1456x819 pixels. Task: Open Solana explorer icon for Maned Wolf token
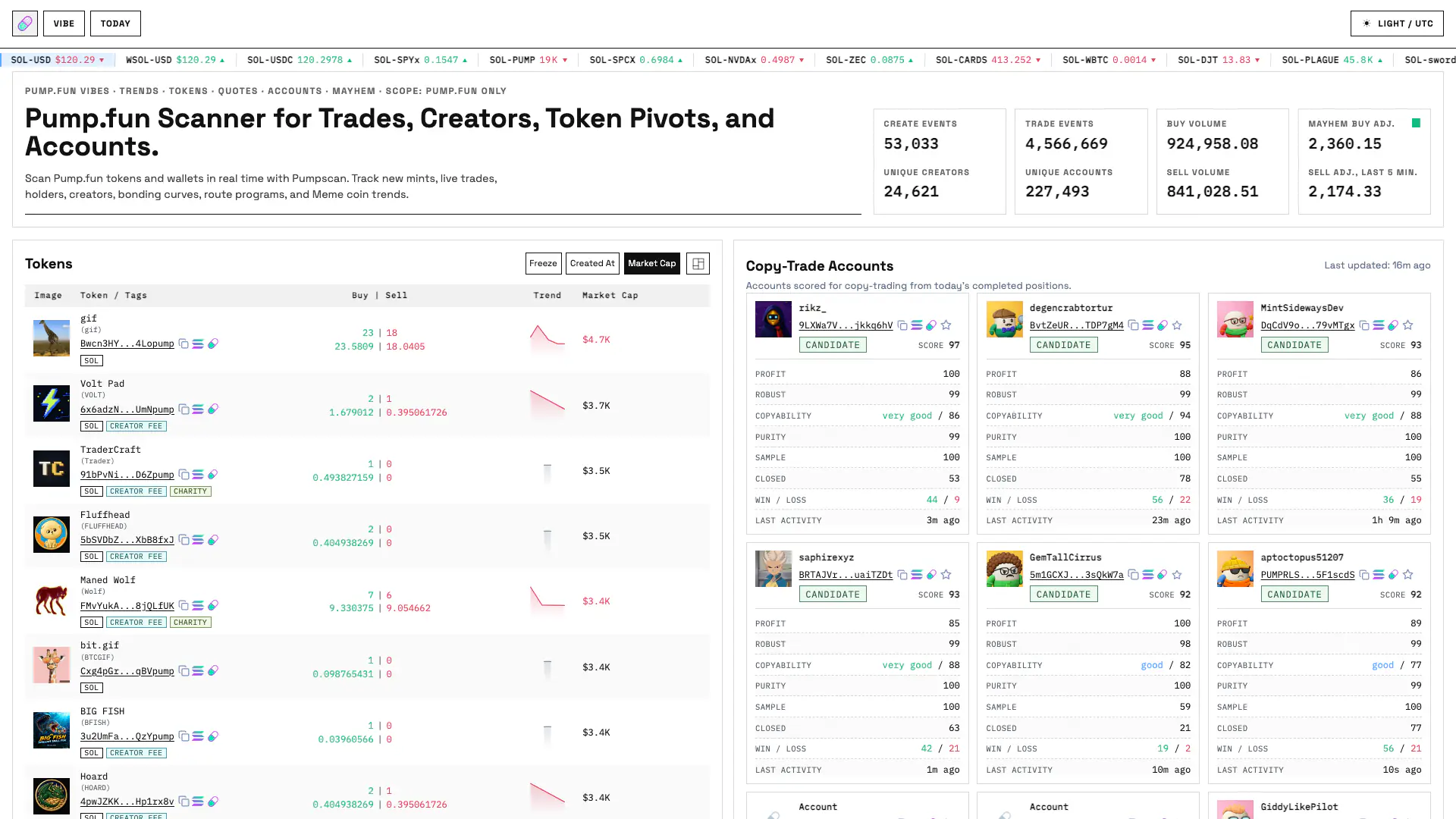(198, 605)
